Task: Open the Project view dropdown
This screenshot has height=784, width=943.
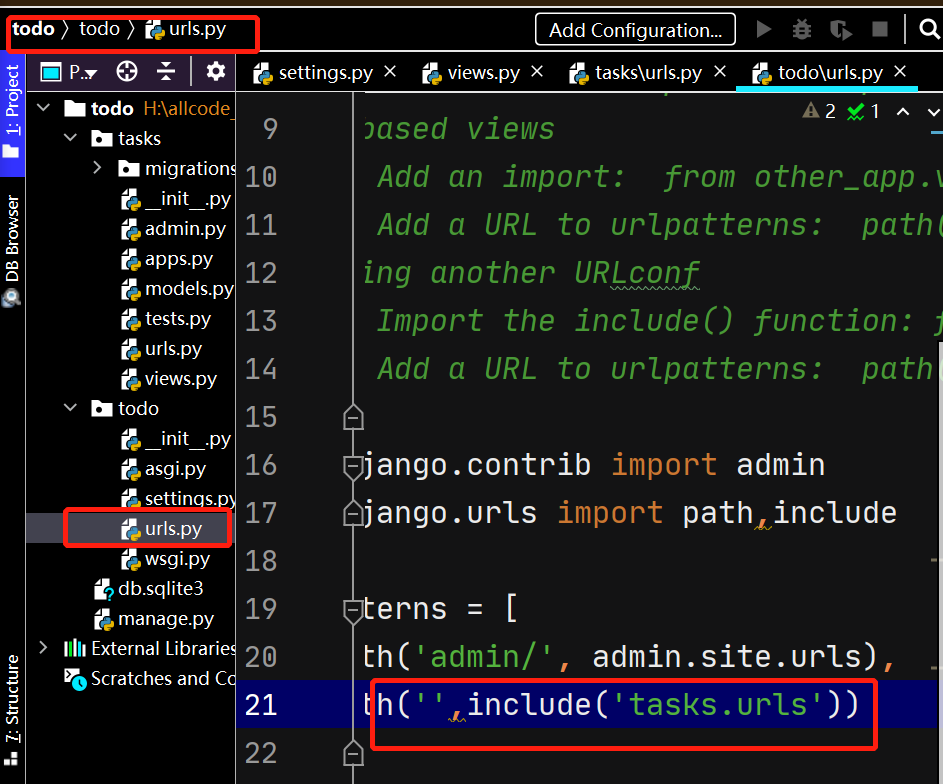Action: pos(69,72)
